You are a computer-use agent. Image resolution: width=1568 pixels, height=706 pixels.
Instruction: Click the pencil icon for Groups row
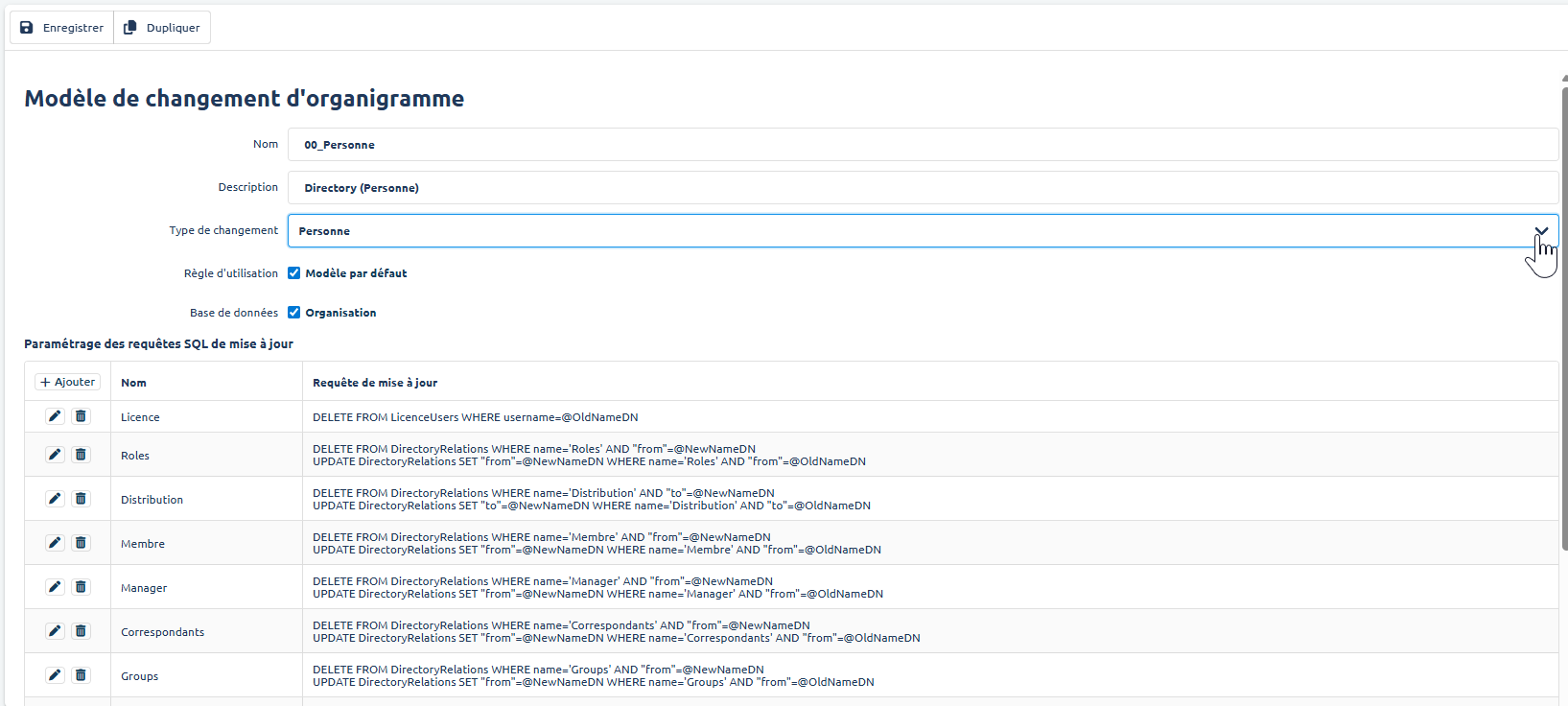click(55, 675)
